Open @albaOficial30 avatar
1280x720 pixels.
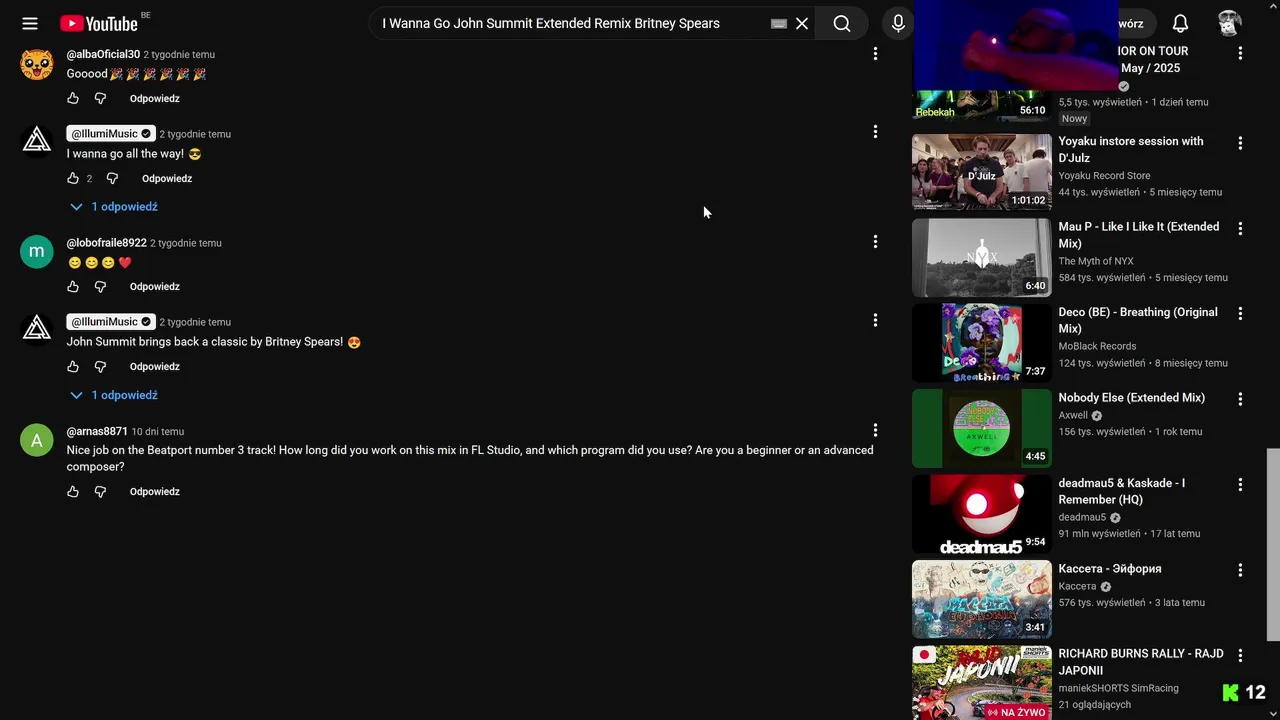pyautogui.click(x=37, y=64)
